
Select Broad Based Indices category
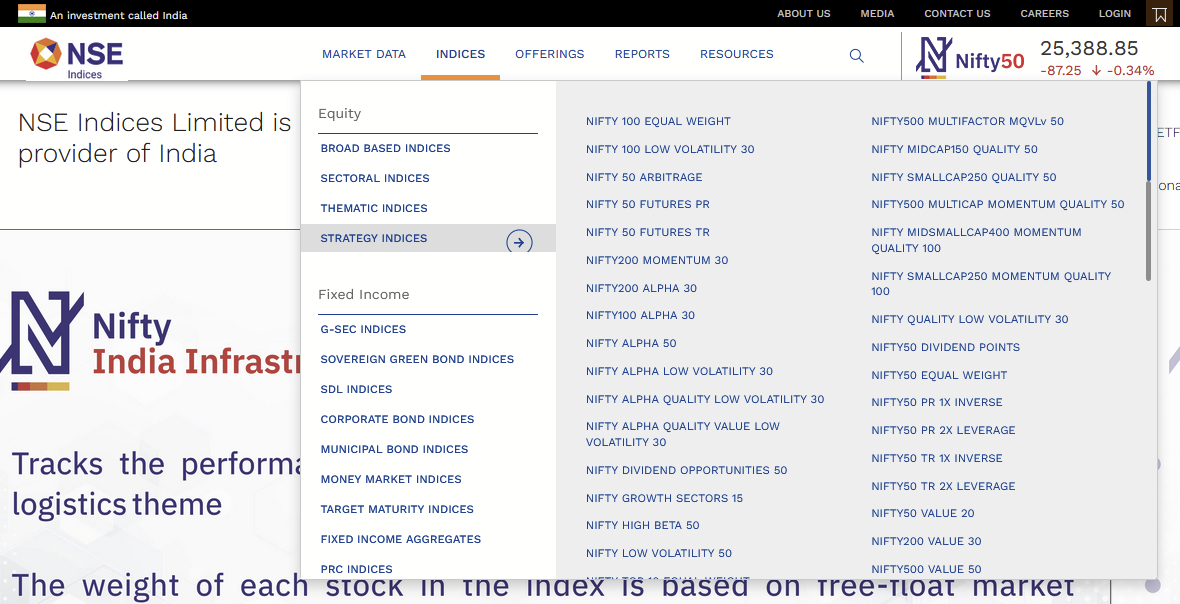pos(385,148)
